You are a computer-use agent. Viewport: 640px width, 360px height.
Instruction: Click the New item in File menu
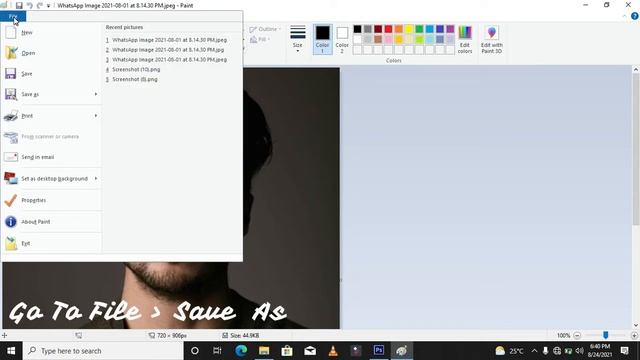51,32
